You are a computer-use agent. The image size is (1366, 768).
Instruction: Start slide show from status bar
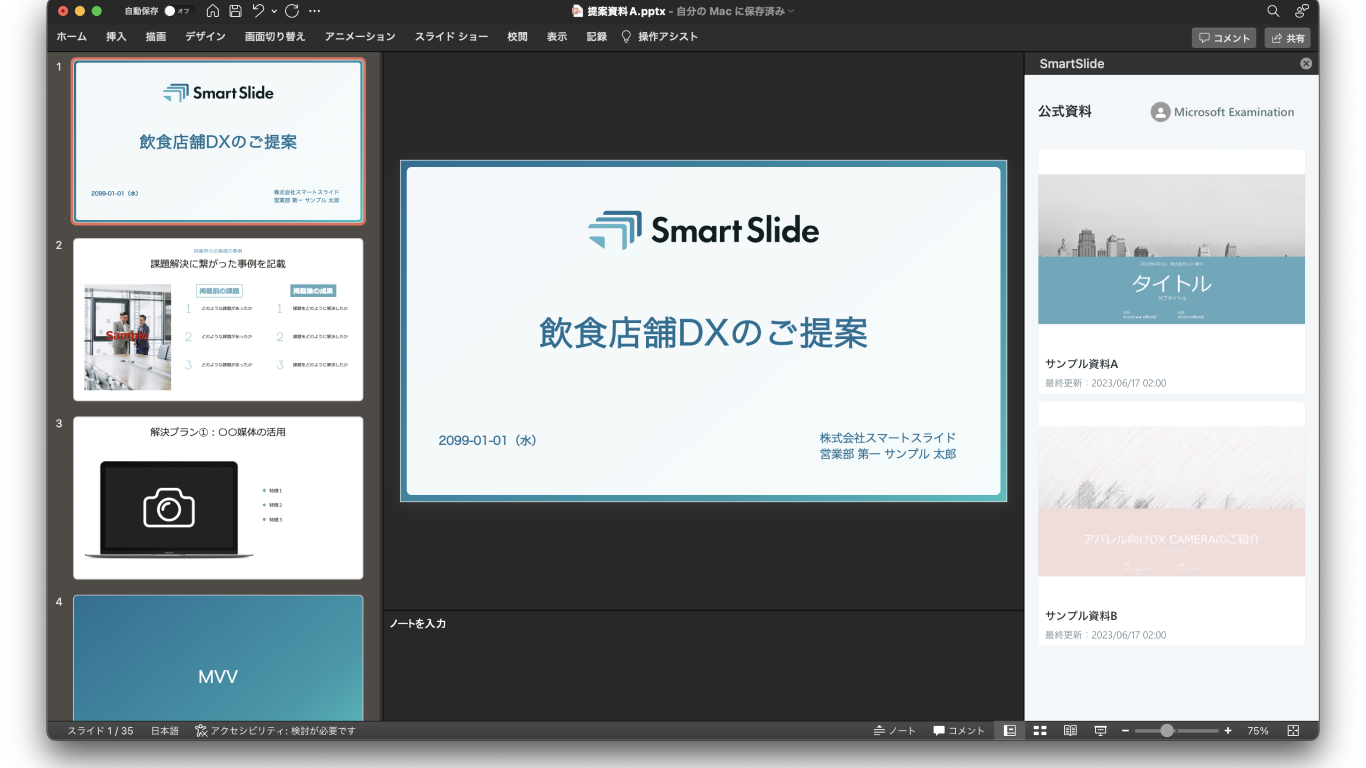click(x=1100, y=731)
